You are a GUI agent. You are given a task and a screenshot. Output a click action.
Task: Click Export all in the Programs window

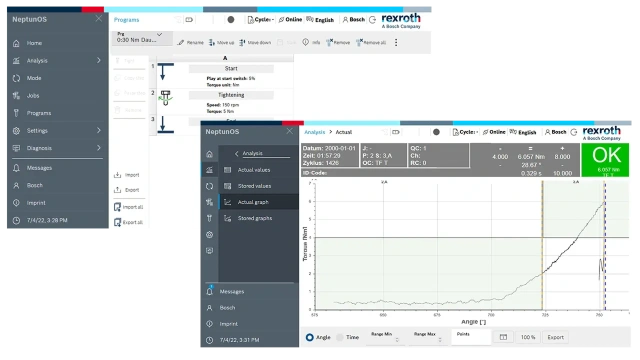tap(129, 222)
